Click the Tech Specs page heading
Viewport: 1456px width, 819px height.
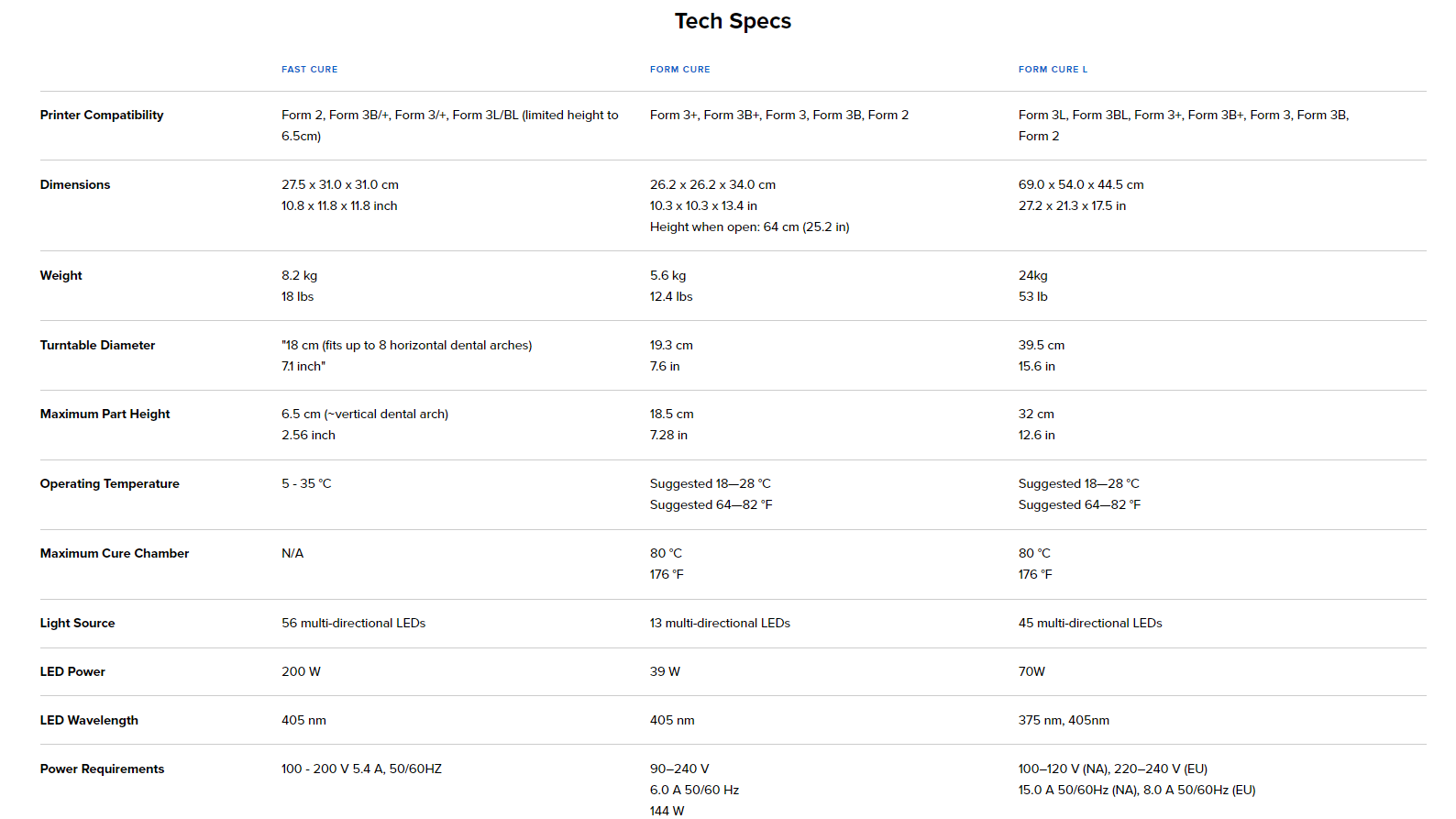(x=733, y=21)
